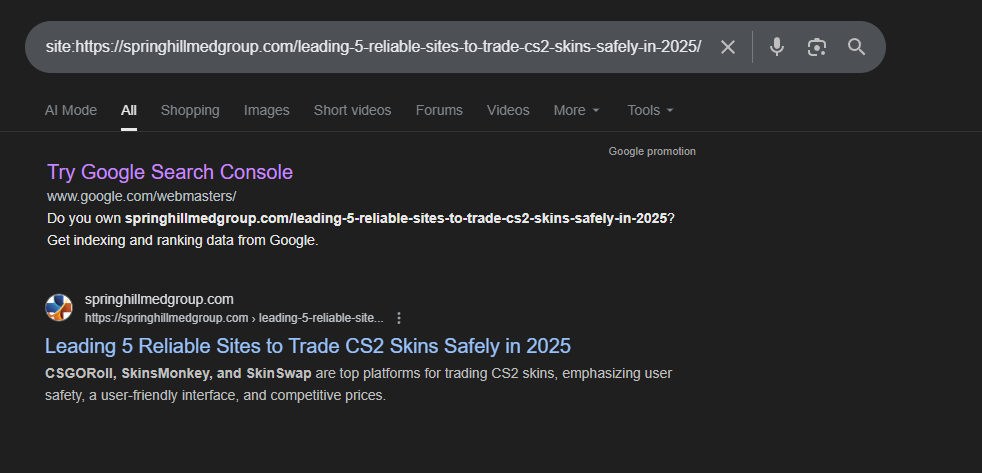This screenshot has width=982, height=473.
Task: Click the springhillmedgroup site favicon
Action: 59,308
